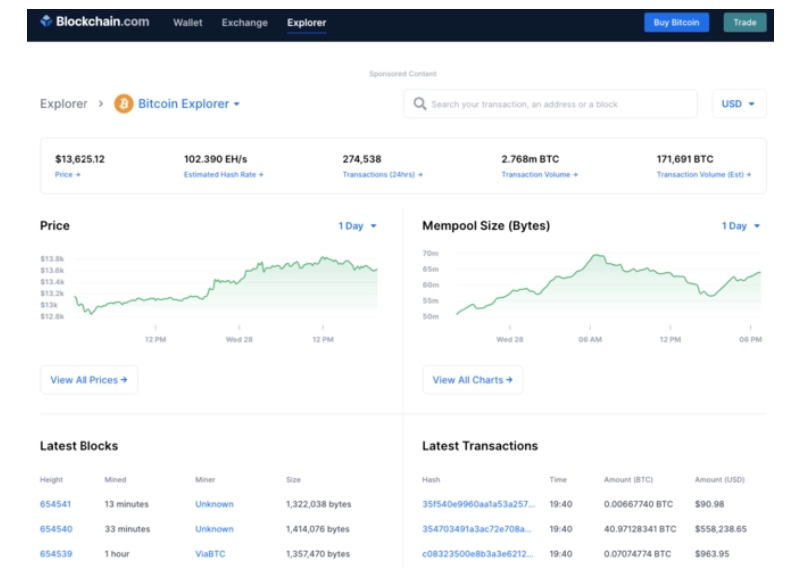Open block height 654539
This screenshot has height=582, width=809.
(56, 554)
